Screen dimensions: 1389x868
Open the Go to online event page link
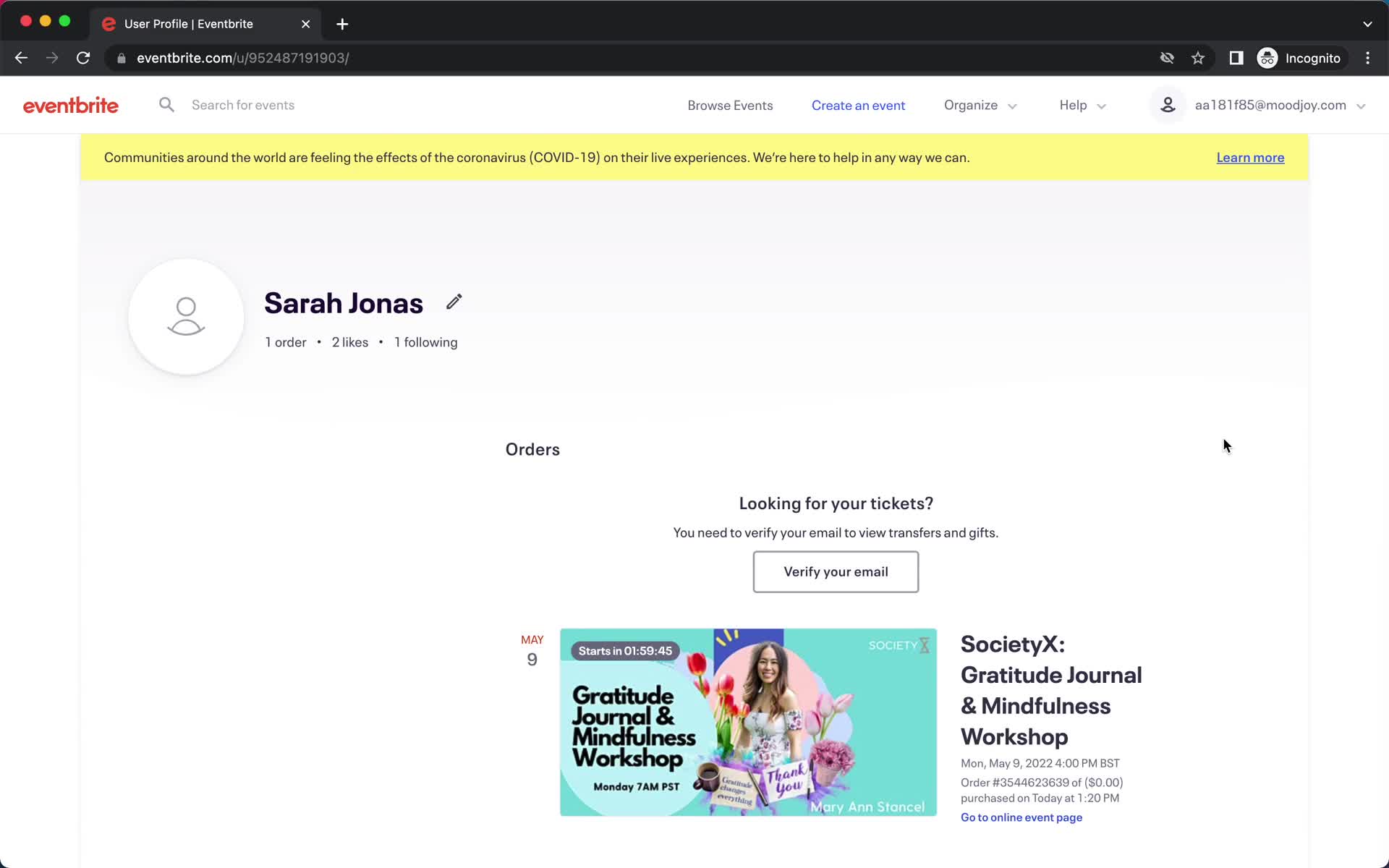(x=1021, y=817)
